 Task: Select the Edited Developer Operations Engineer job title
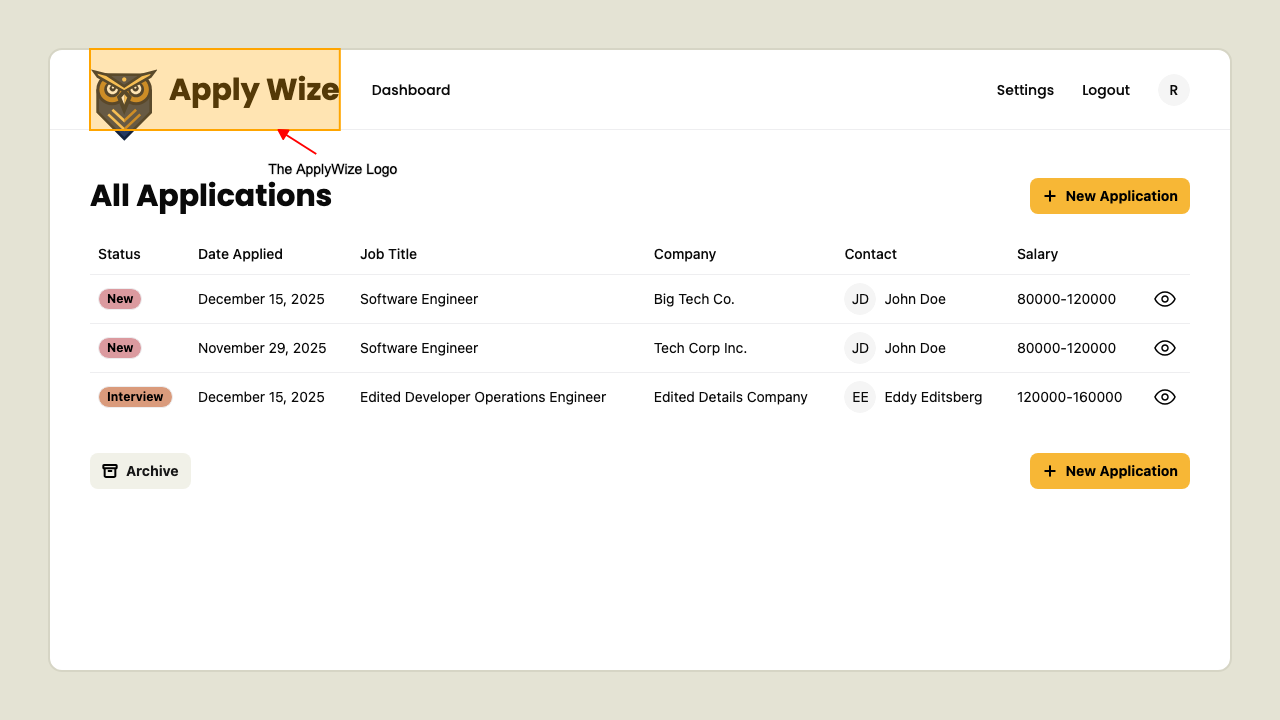pyautogui.click(x=483, y=397)
